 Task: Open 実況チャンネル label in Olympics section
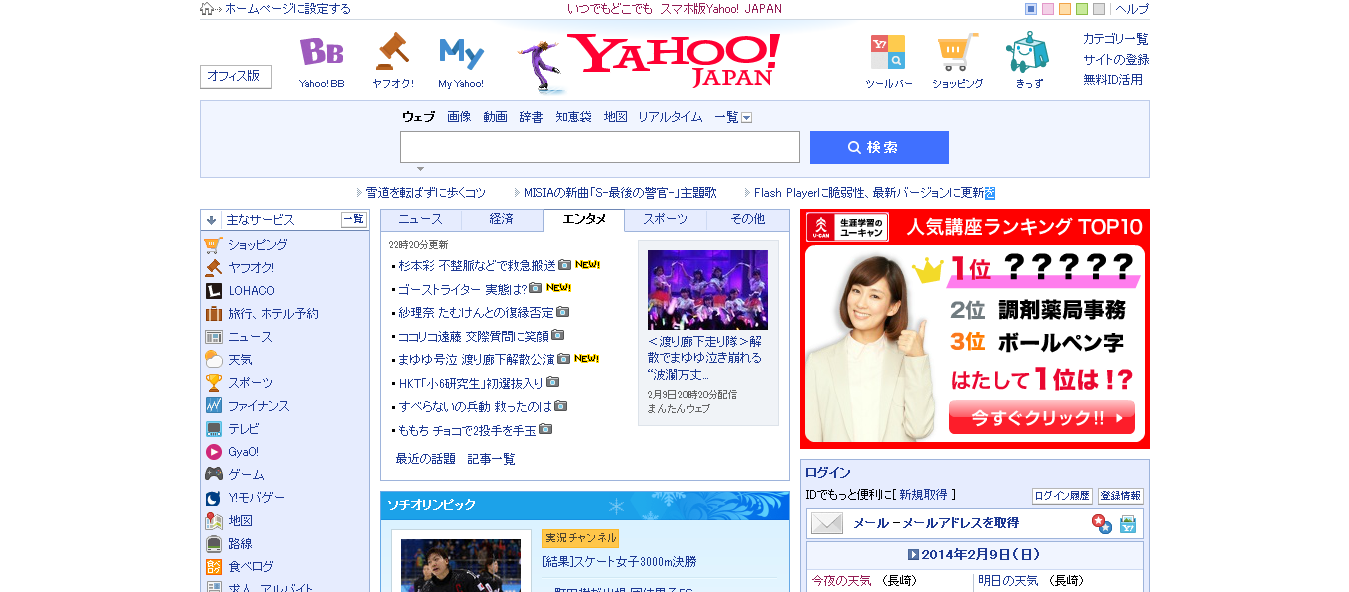click(x=580, y=538)
